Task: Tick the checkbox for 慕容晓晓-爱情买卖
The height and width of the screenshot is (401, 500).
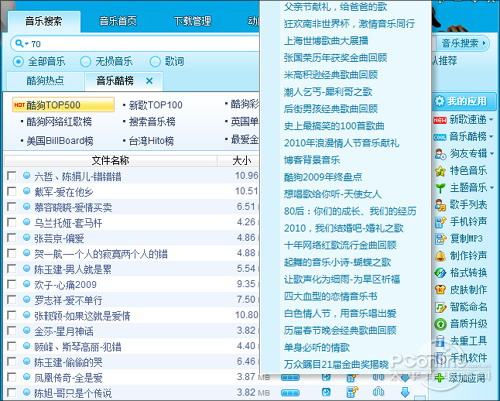Action: (x=12, y=207)
